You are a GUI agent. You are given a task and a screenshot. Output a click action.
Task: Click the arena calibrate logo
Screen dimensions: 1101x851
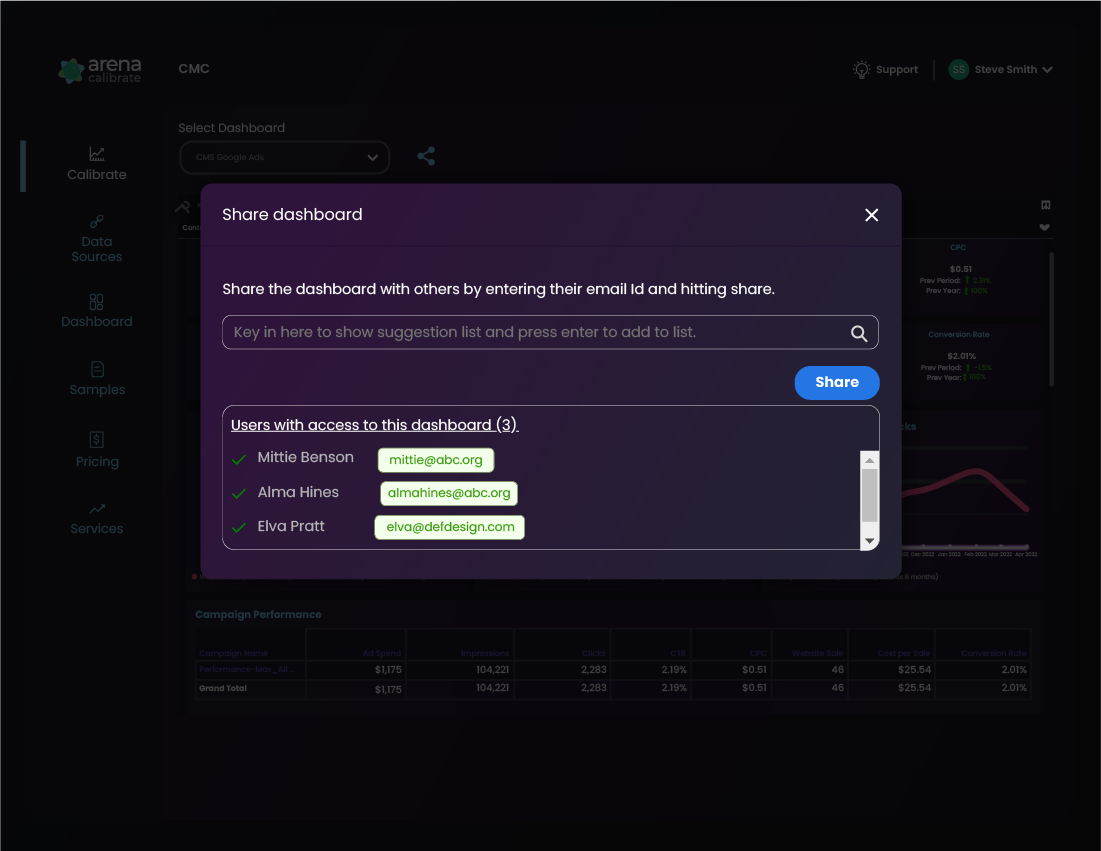coord(100,70)
